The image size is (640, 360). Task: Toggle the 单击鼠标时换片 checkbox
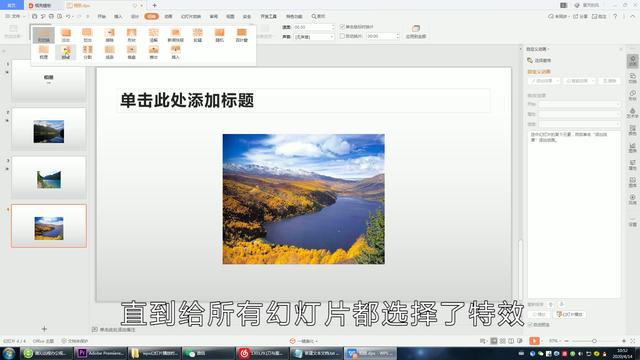(x=342, y=27)
